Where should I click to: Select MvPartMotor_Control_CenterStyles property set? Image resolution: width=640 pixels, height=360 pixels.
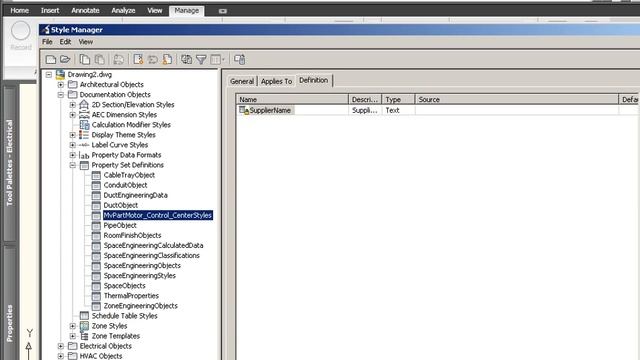[158, 216]
